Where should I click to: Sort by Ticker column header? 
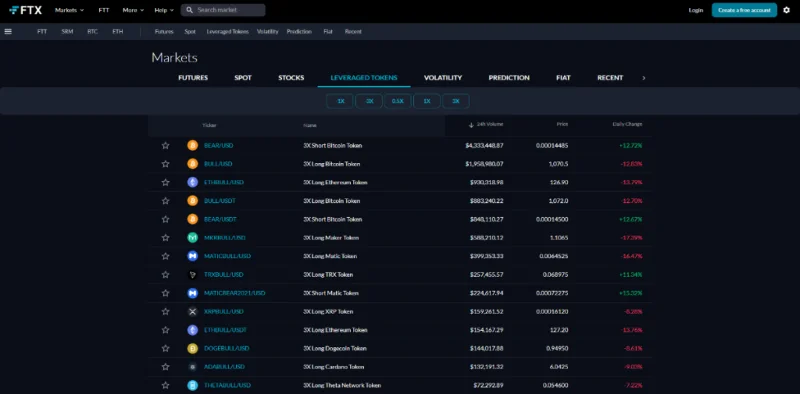point(209,125)
